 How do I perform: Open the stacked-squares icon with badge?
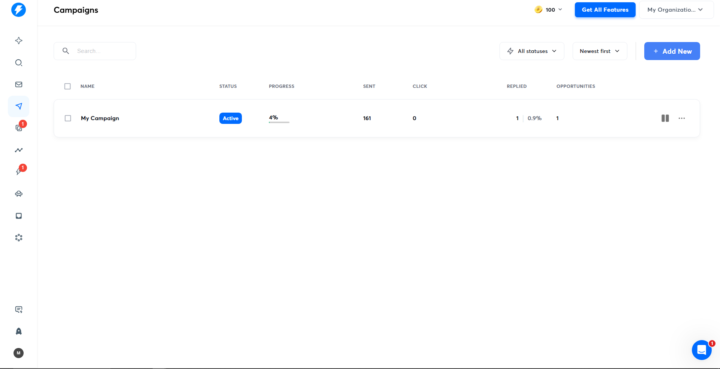(x=18, y=128)
